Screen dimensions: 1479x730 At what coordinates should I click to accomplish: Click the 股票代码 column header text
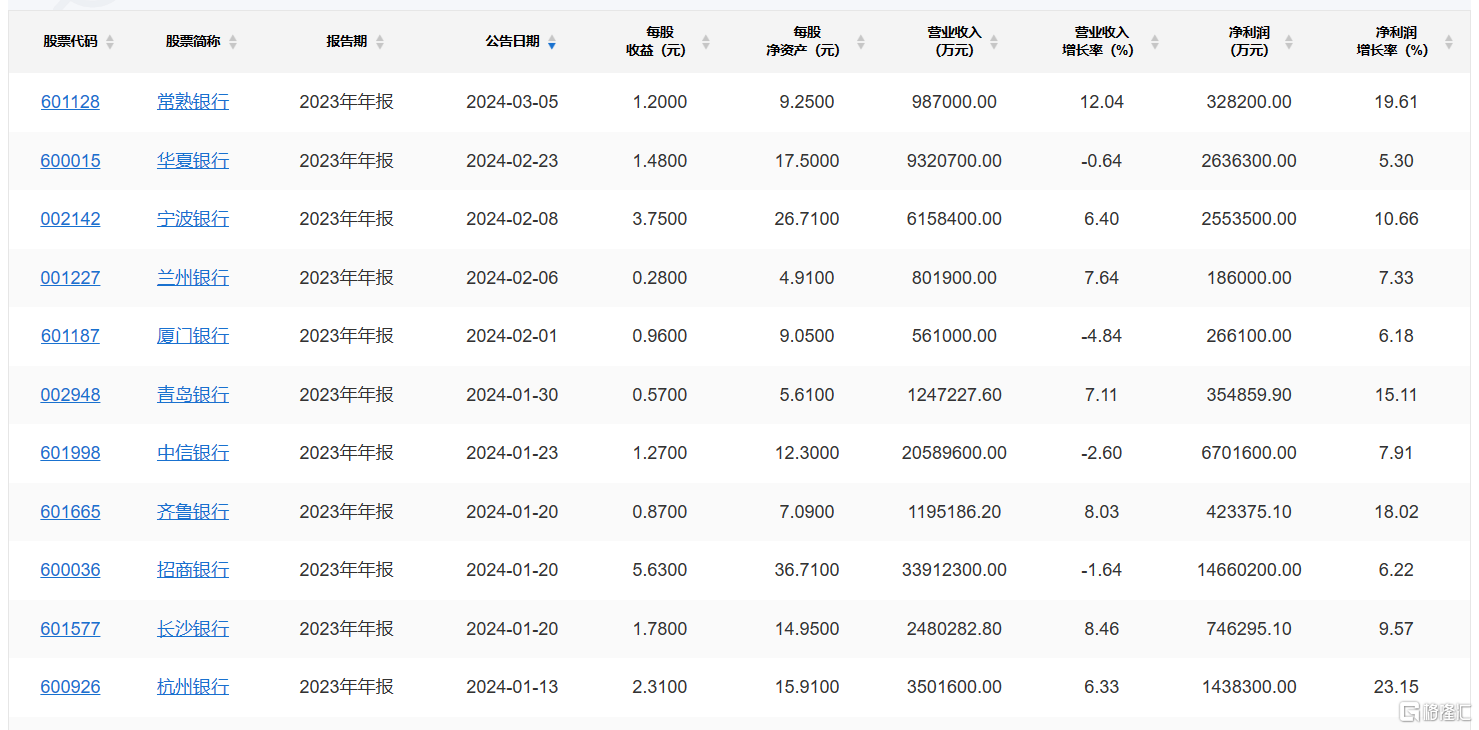[x=70, y=42]
